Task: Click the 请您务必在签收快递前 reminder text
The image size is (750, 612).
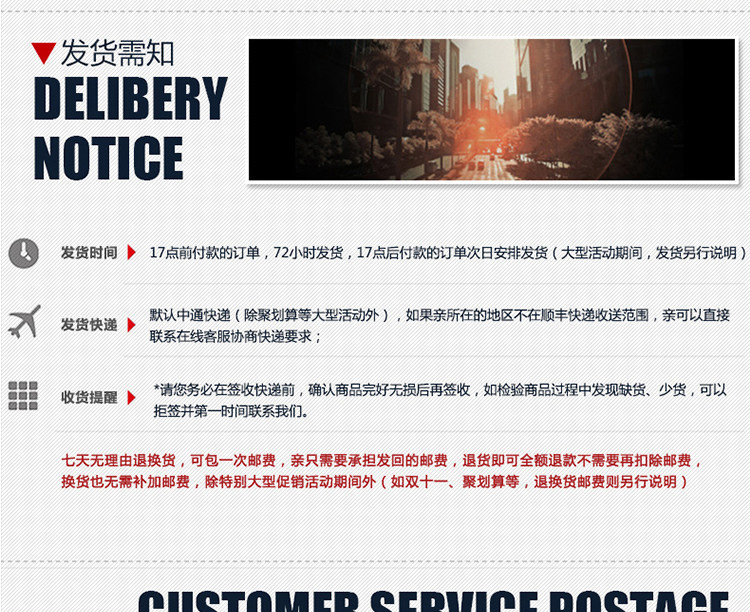Action: pos(440,401)
